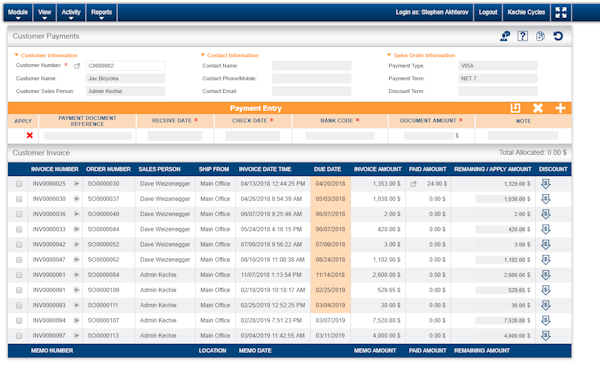This screenshot has width=600, height=372.
Task: Click the fullscreen expand icon in top bar
Action: pyautogui.click(x=561, y=12)
